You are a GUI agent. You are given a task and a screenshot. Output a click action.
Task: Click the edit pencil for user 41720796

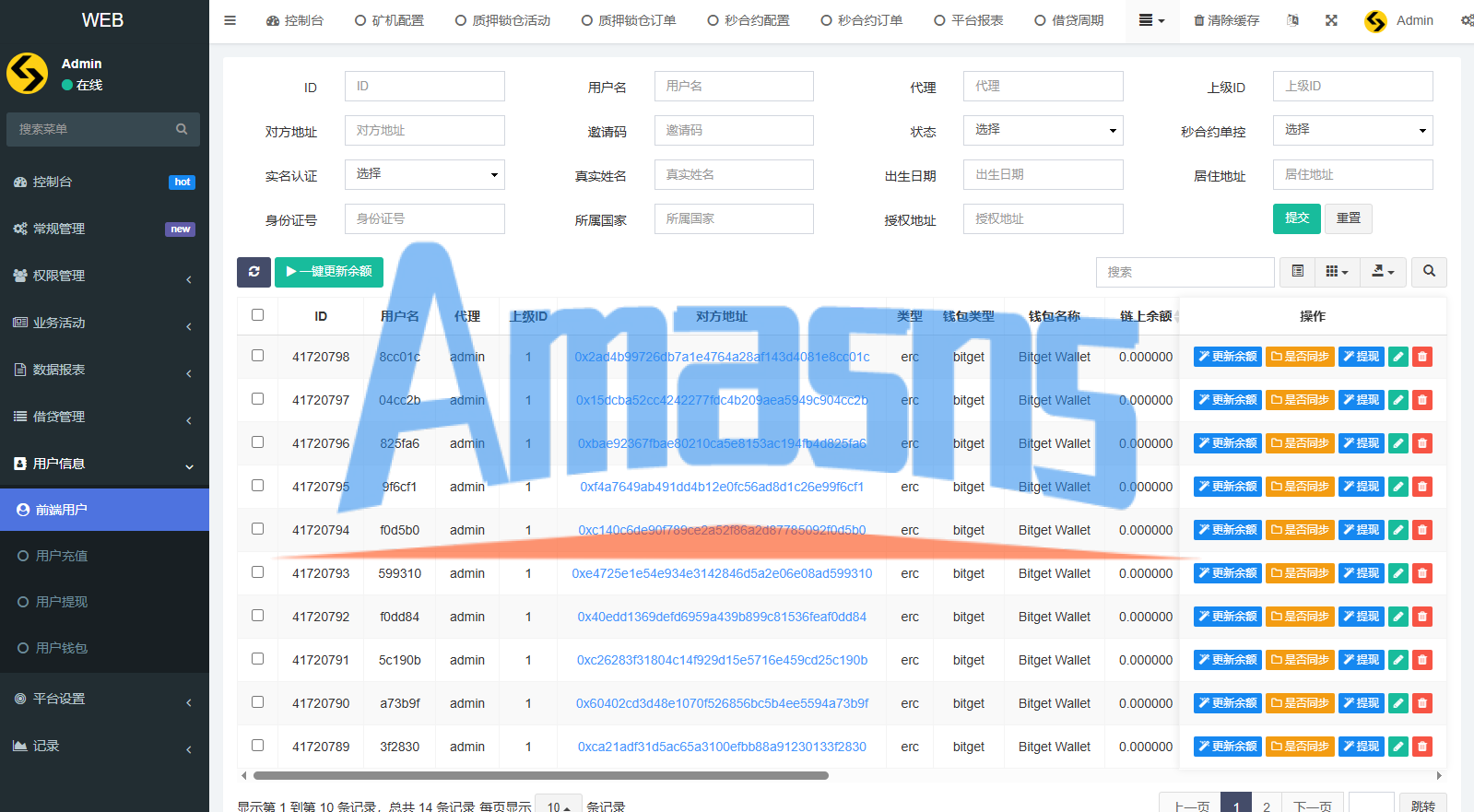(x=1398, y=443)
